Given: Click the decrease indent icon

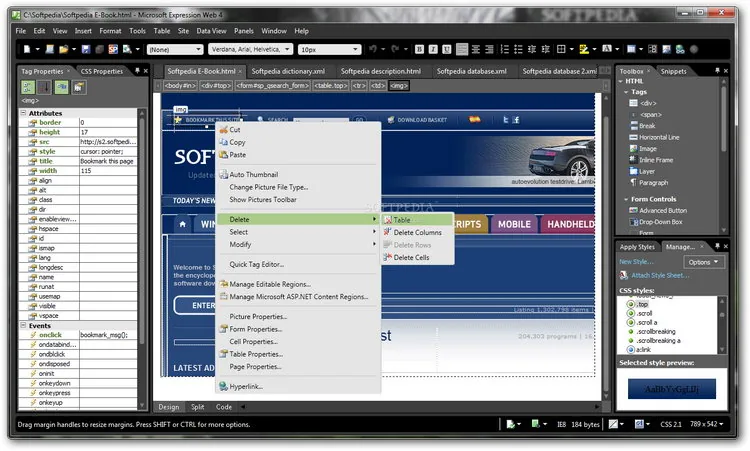Looking at the screenshot, I should (x=532, y=49).
